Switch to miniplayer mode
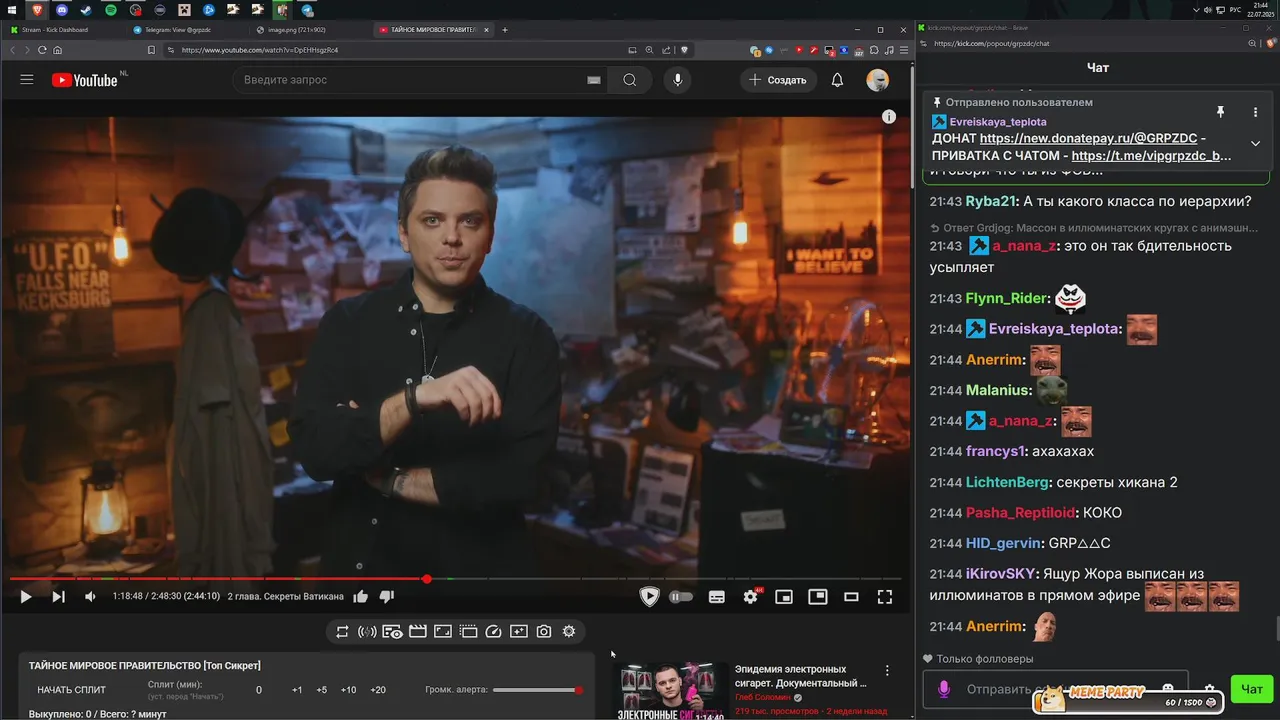The height and width of the screenshot is (720, 1280). click(784, 597)
